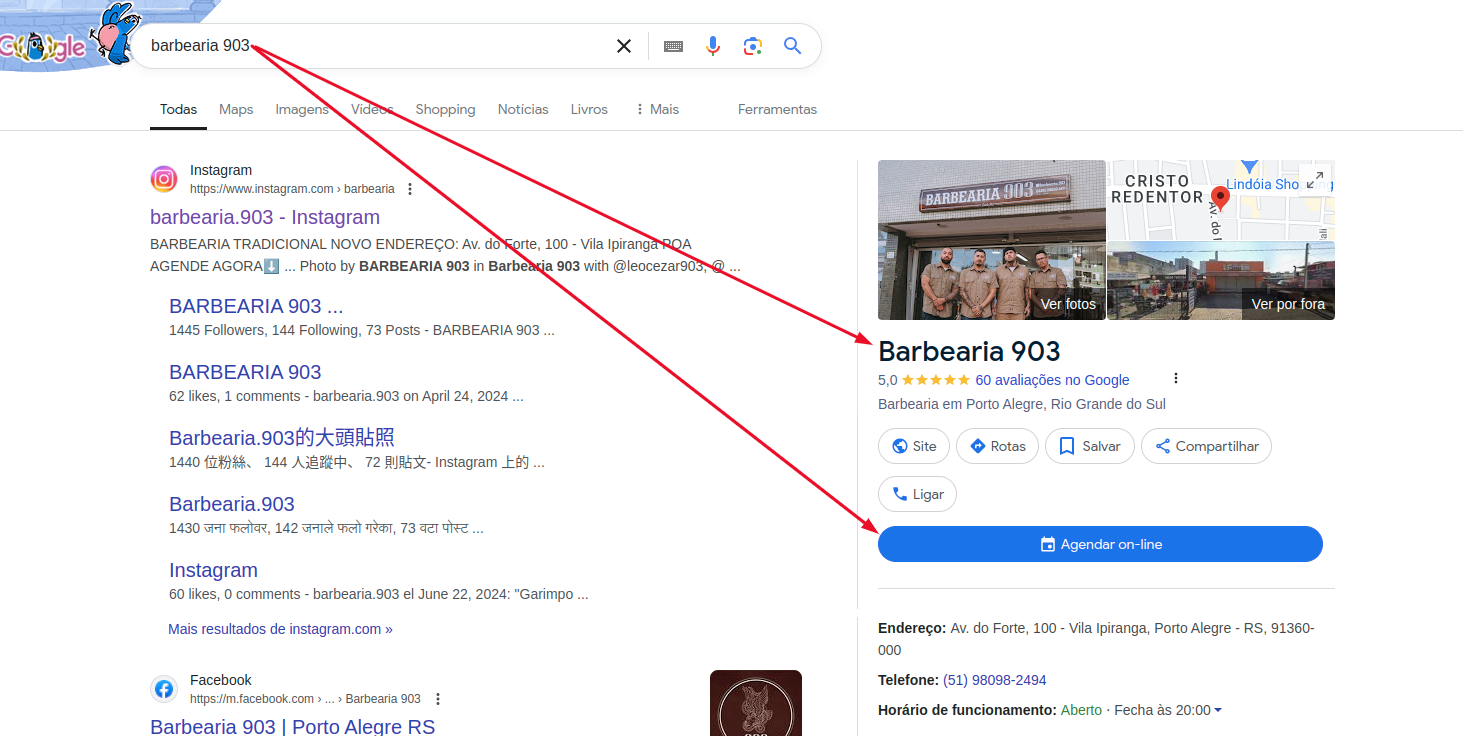The width and height of the screenshot is (1463, 736).
Task: Open the Ferramentas search tools
Action: [x=777, y=109]
